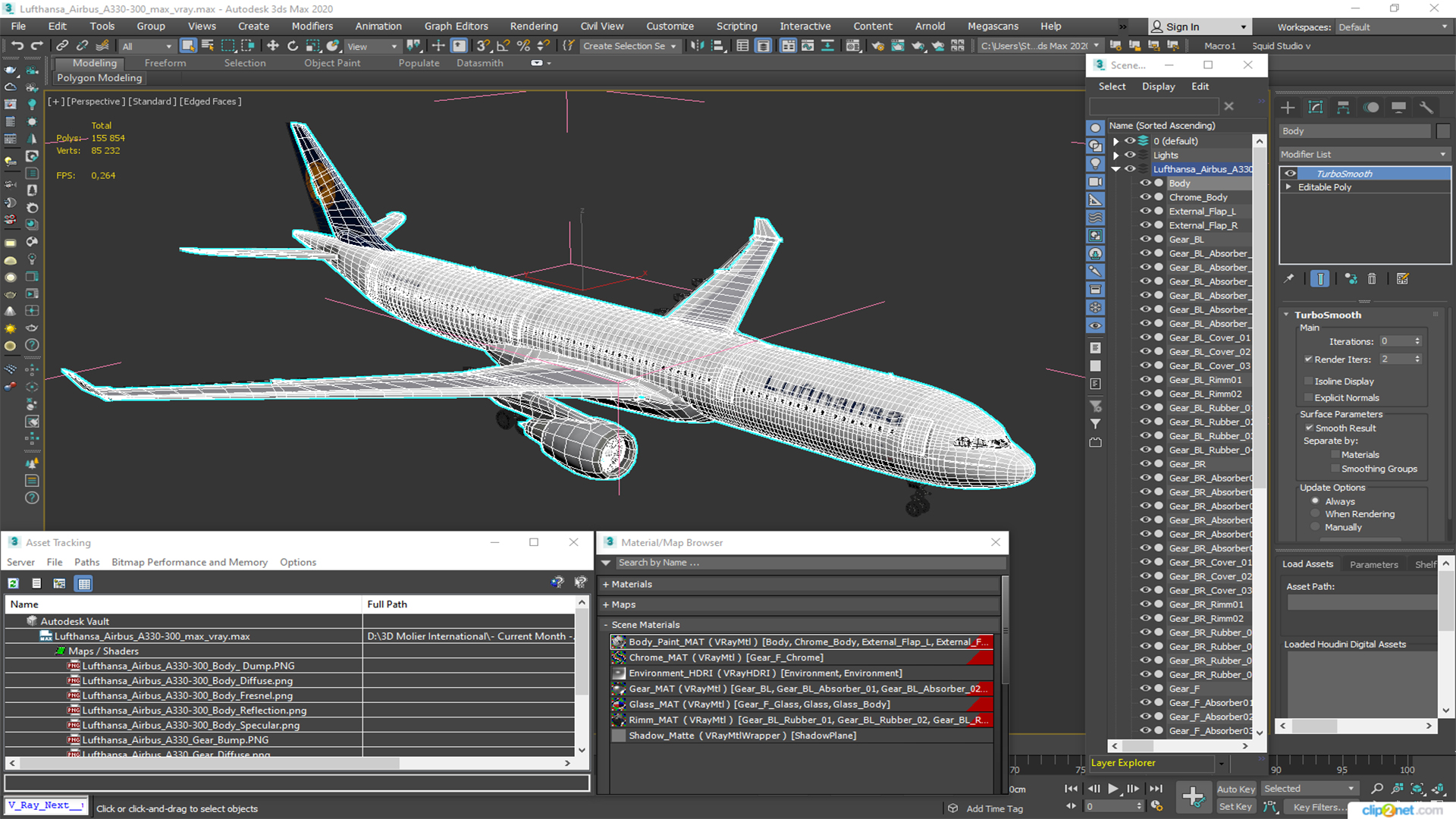The height and width of the screenshot is (819, 1456).
Task: Toggle visibility of the Lights layer
Action: click(x=1130, y=155)
